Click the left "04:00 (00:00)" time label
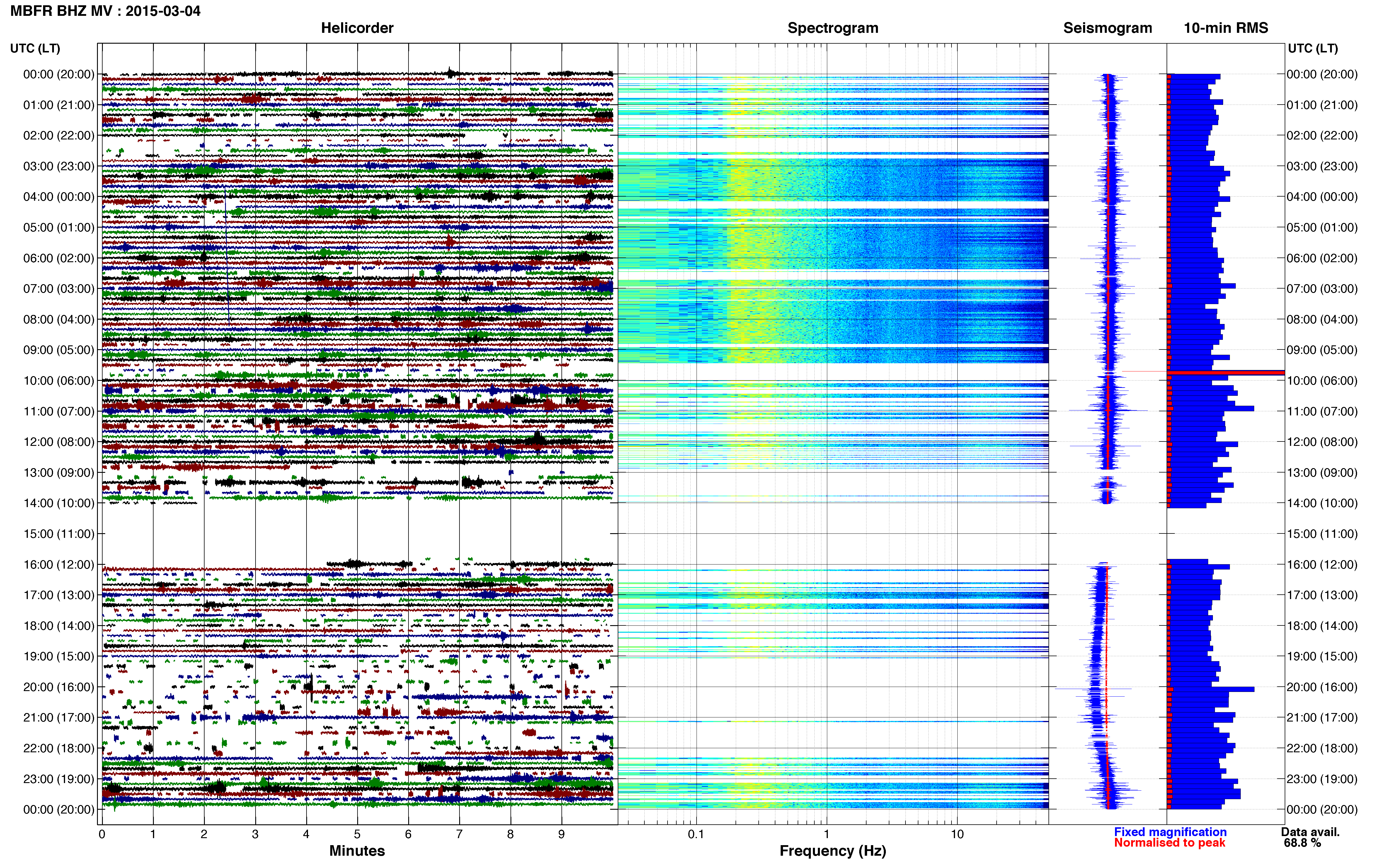This screenshot has height=868, width=1389. [x=59, y=197]
